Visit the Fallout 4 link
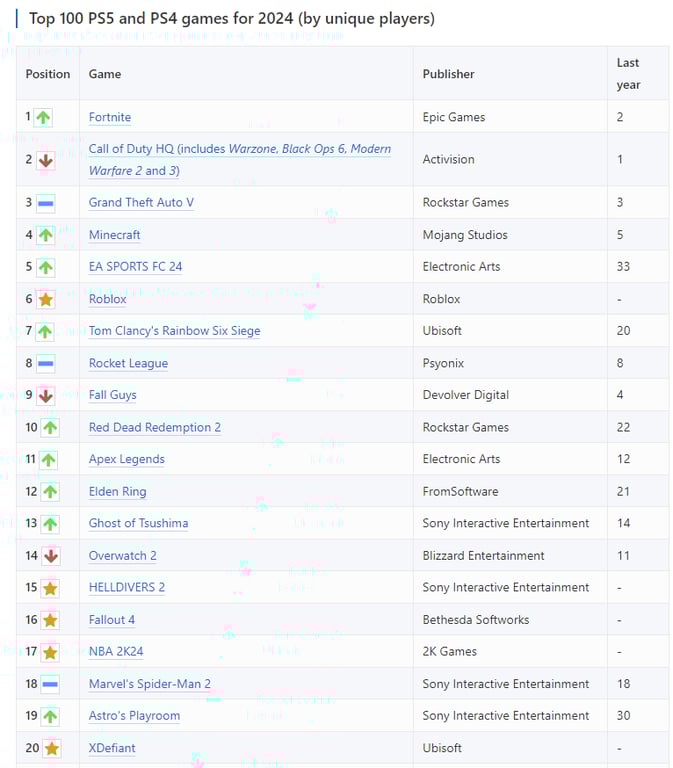This screenshot has width=673, height=768. (x=112, y=620)
